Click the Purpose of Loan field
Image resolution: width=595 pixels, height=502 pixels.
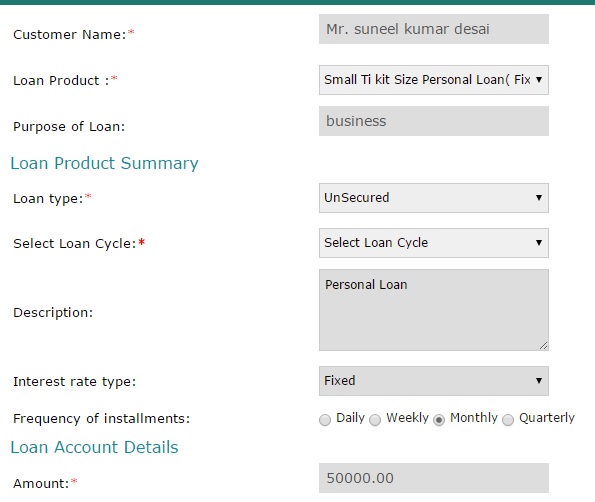click(x=434, y=121)
